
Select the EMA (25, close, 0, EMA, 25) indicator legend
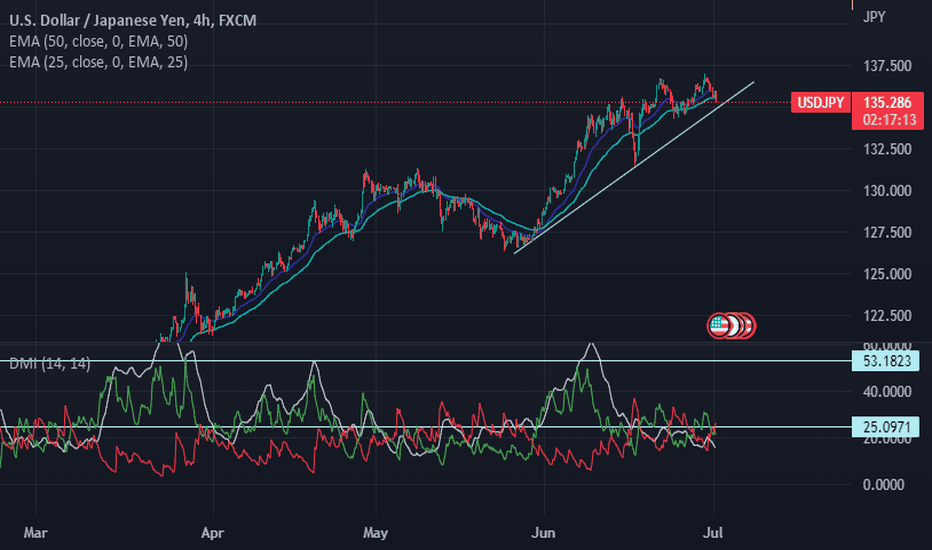pos(99,62)
